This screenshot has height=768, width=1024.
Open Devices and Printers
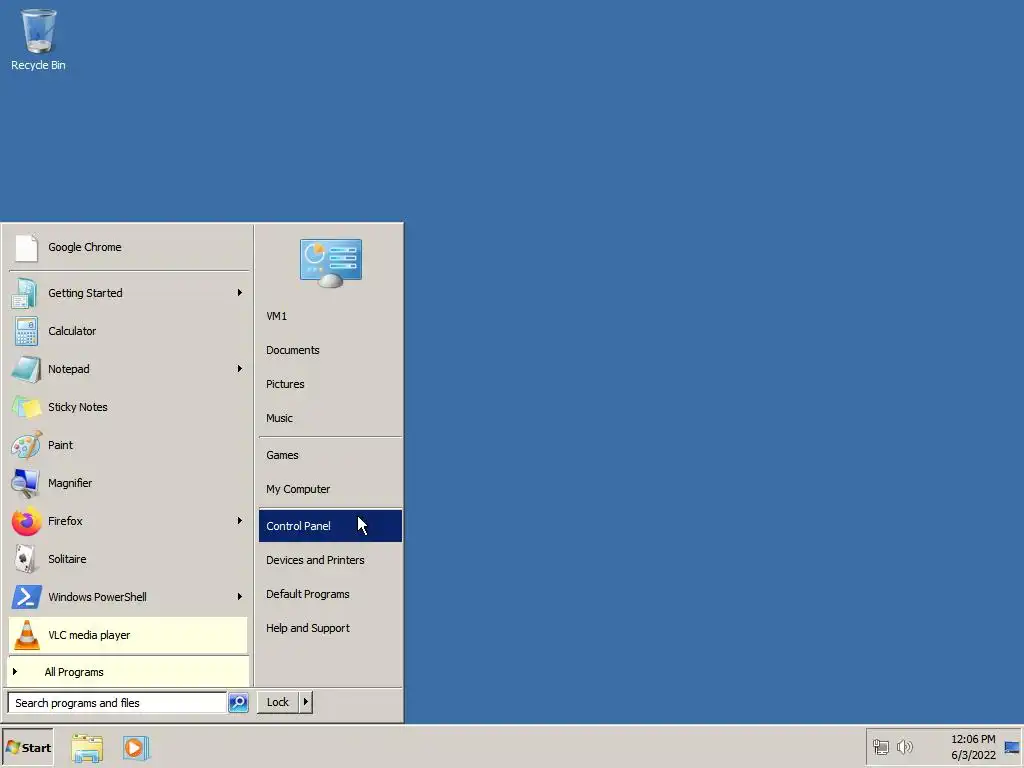pos(330,560)
